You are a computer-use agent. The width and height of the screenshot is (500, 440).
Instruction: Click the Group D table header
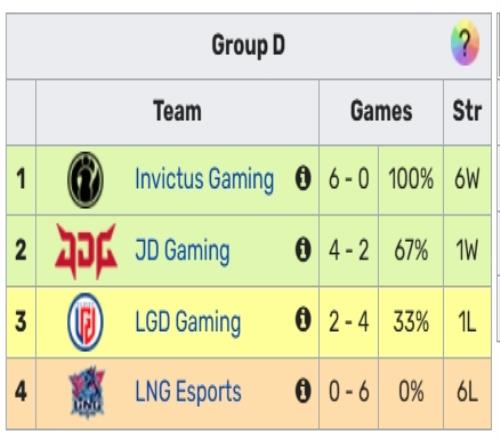point(249,46)
